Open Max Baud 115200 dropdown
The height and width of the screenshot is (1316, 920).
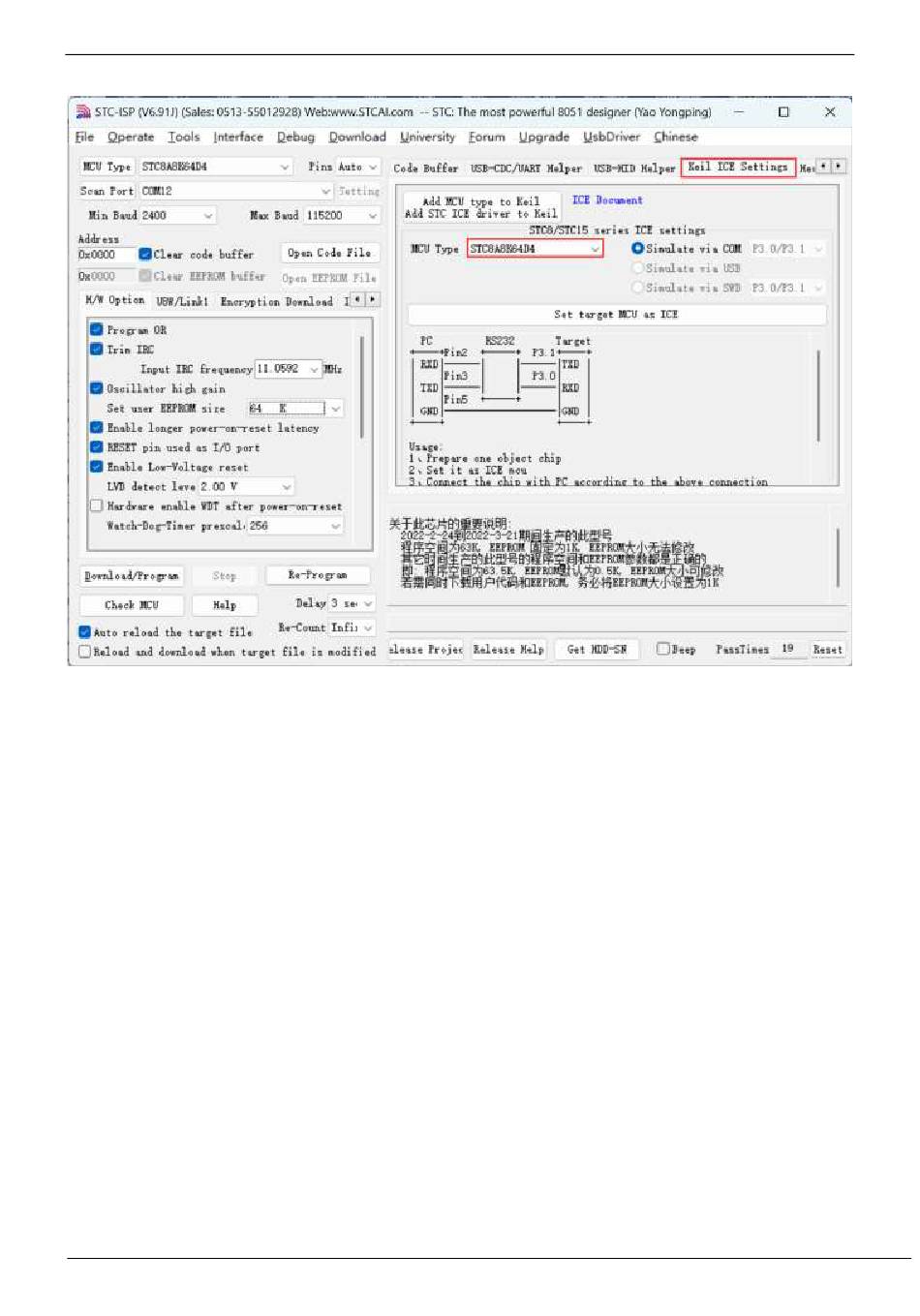[373, 215]
